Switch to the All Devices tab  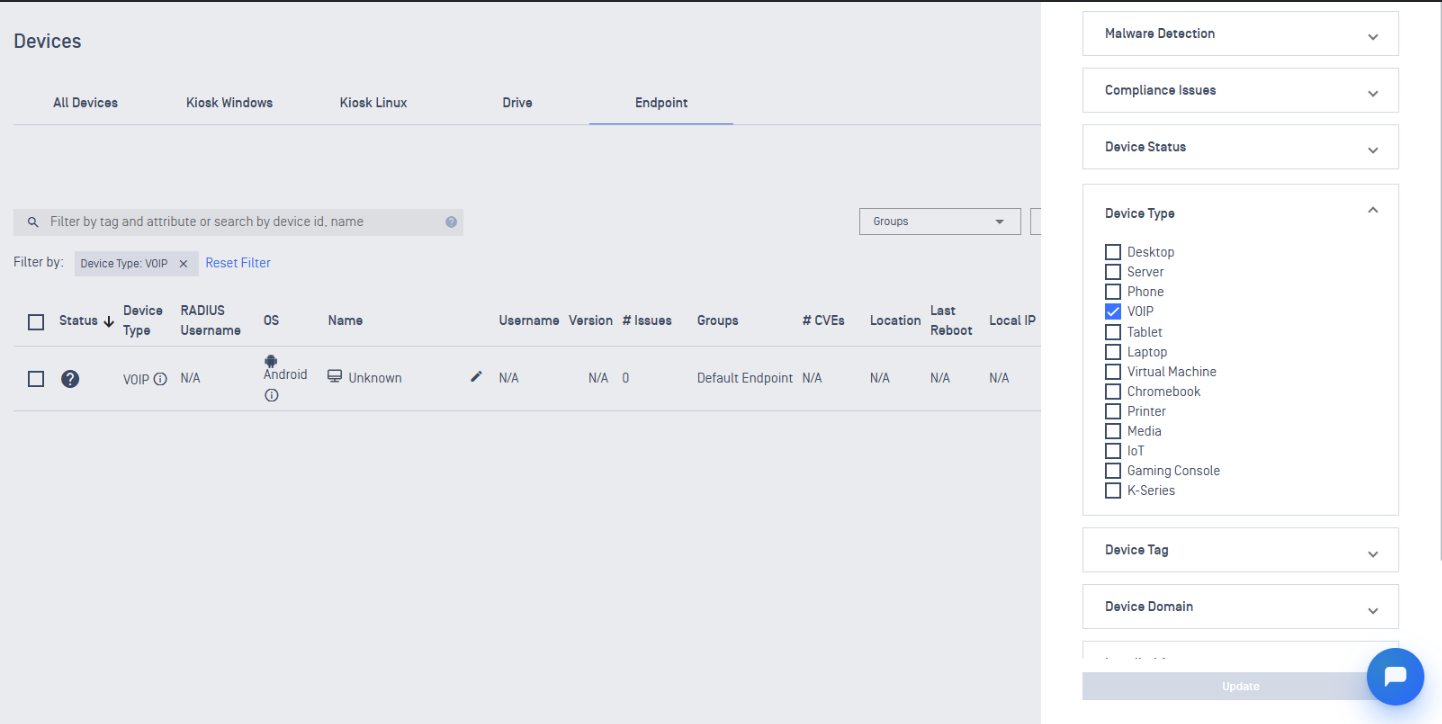85,103
